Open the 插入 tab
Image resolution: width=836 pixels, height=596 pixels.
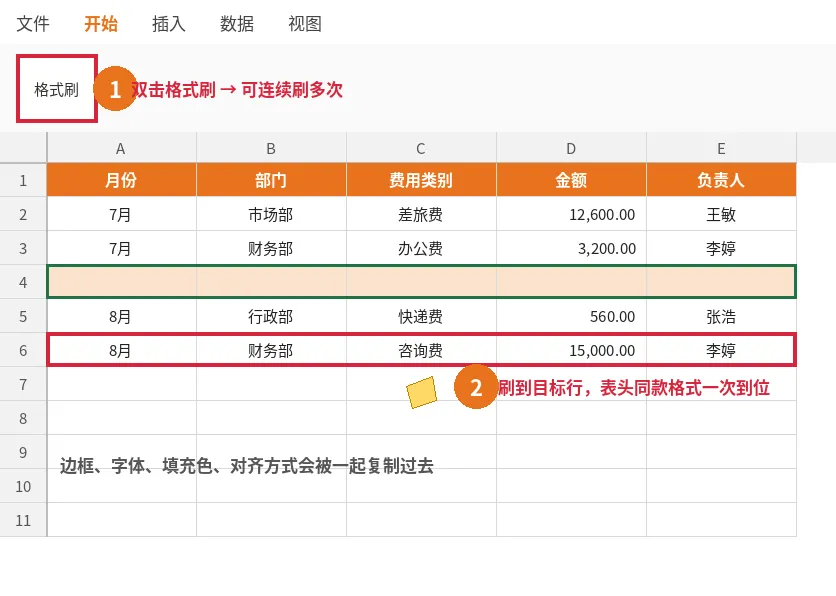click(168, 23)
